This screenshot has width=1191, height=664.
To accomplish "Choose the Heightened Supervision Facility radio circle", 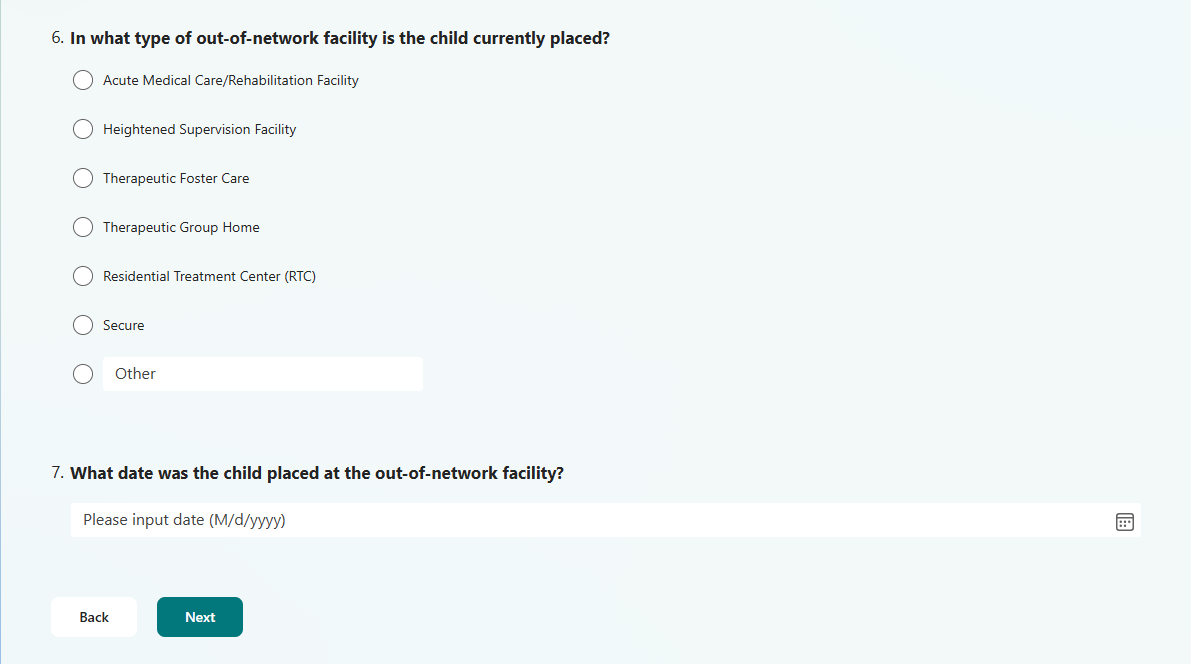I will tap(84, 129).
